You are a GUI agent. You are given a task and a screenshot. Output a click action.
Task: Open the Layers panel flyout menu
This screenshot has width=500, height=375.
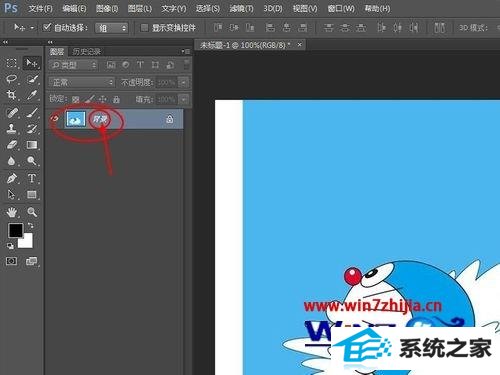coord(186,51)
